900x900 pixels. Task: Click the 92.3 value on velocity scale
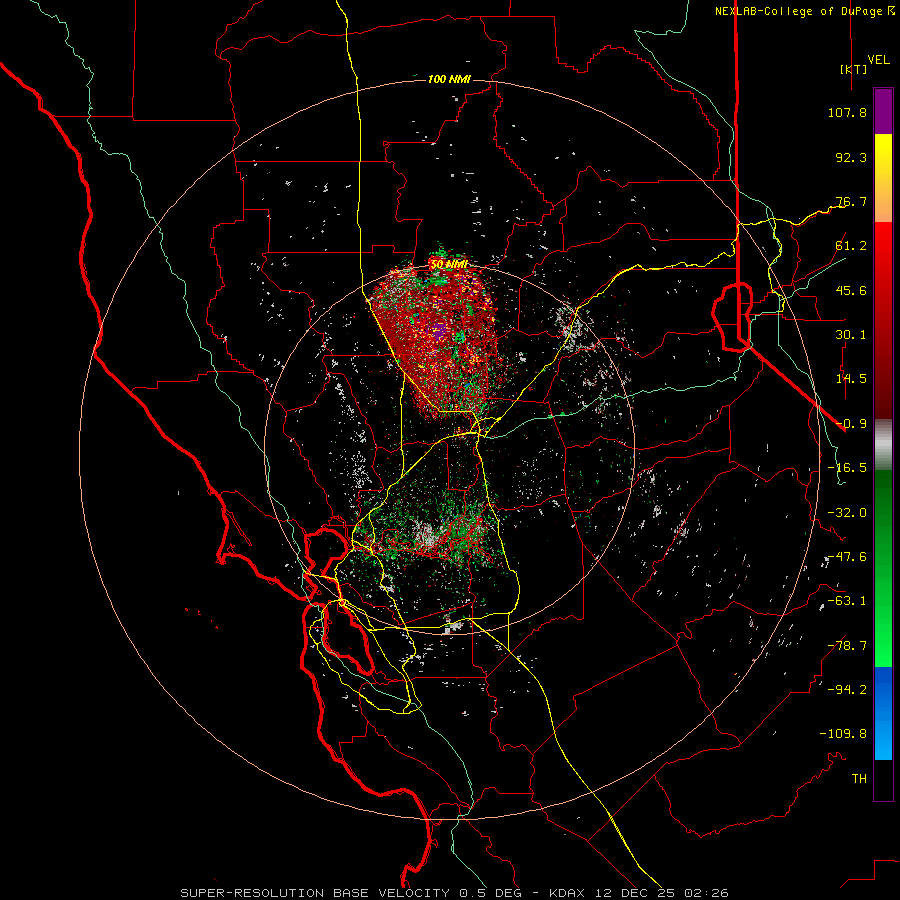851,157
